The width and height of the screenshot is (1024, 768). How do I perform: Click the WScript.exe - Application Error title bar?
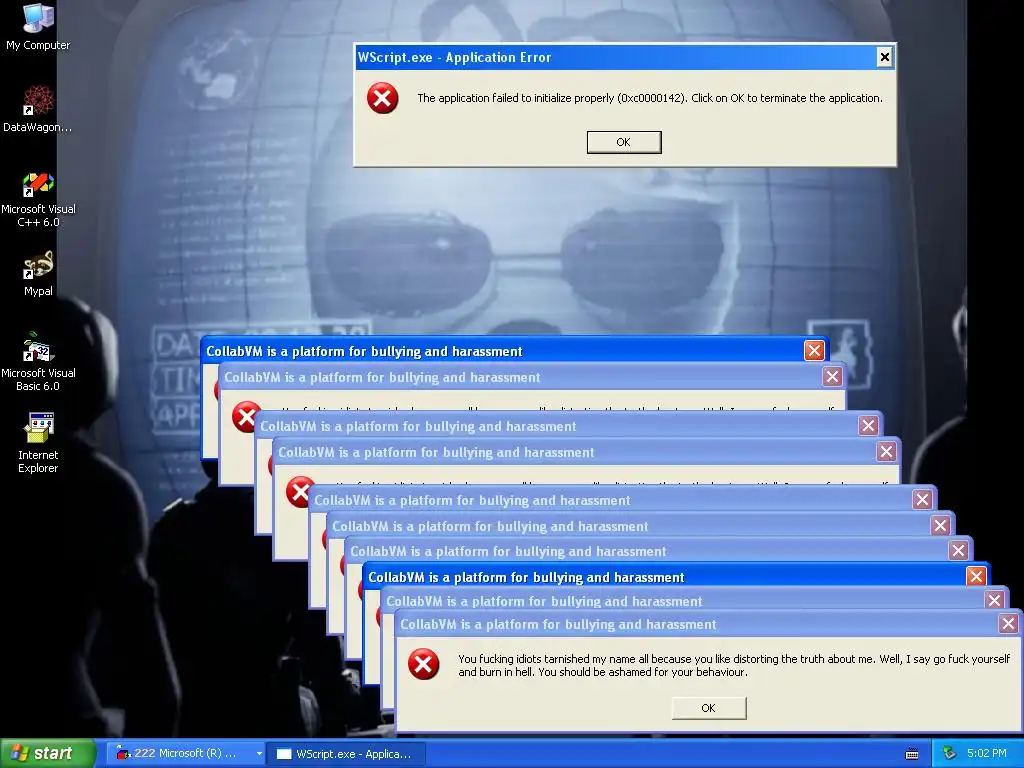click(x=625, y=57)
